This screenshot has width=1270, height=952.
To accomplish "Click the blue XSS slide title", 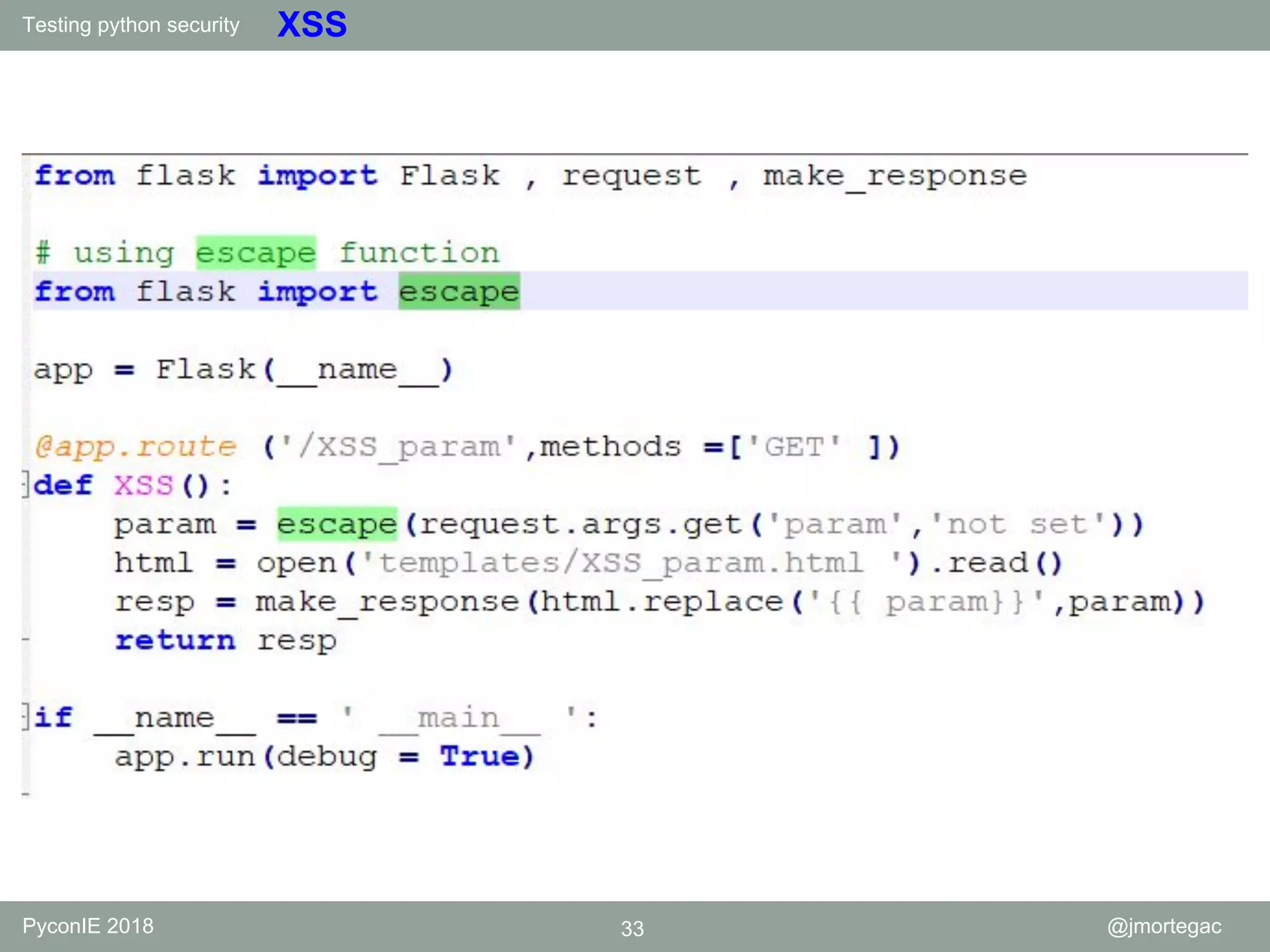I will click(311, 25).
